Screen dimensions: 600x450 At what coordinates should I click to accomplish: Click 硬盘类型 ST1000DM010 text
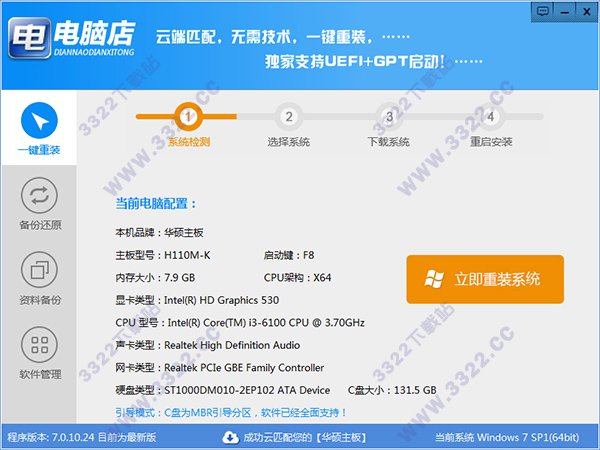(x=223, y=390)
